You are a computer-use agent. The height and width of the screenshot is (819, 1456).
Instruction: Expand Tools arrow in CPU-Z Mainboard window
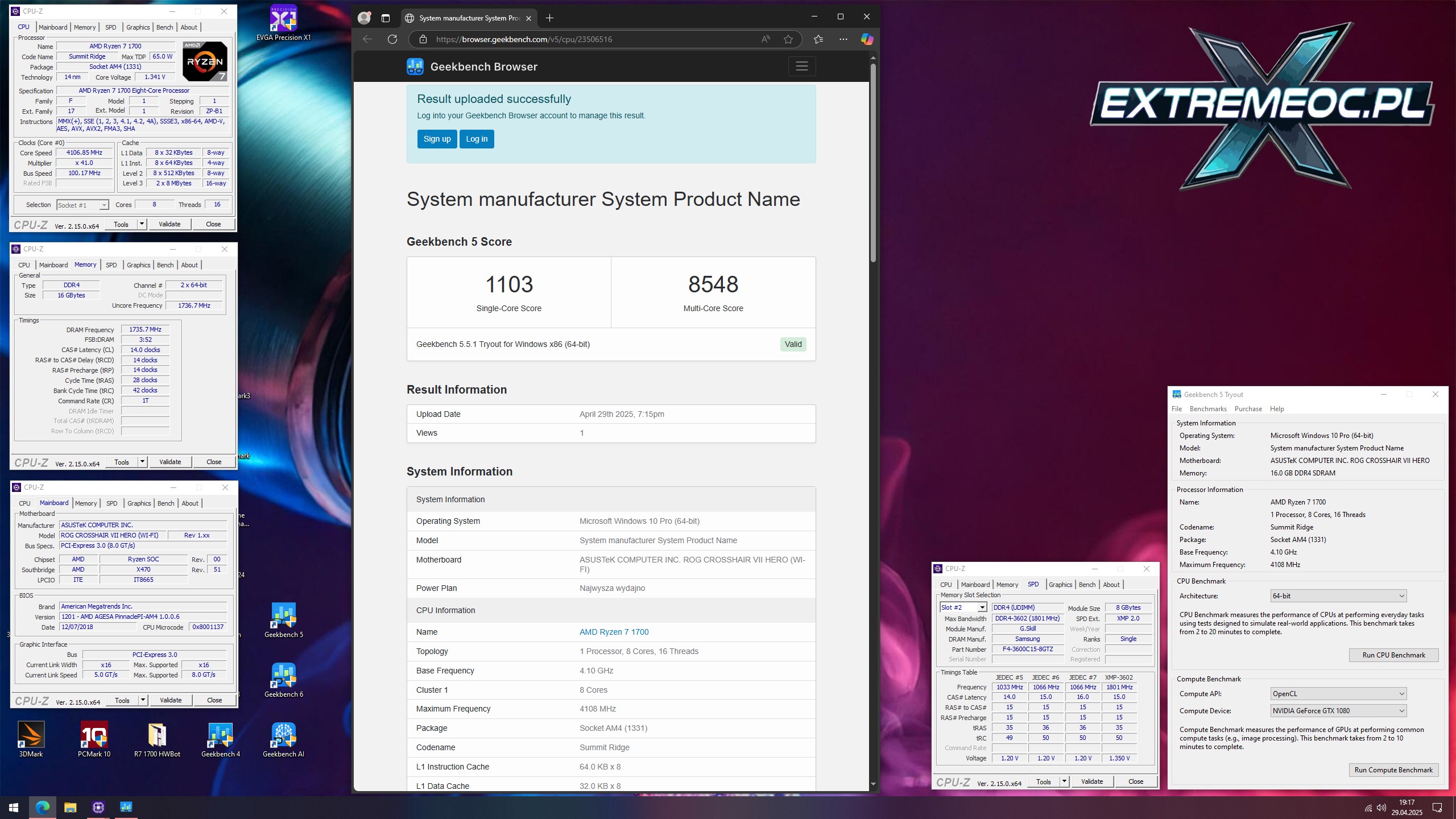[143, 700]
